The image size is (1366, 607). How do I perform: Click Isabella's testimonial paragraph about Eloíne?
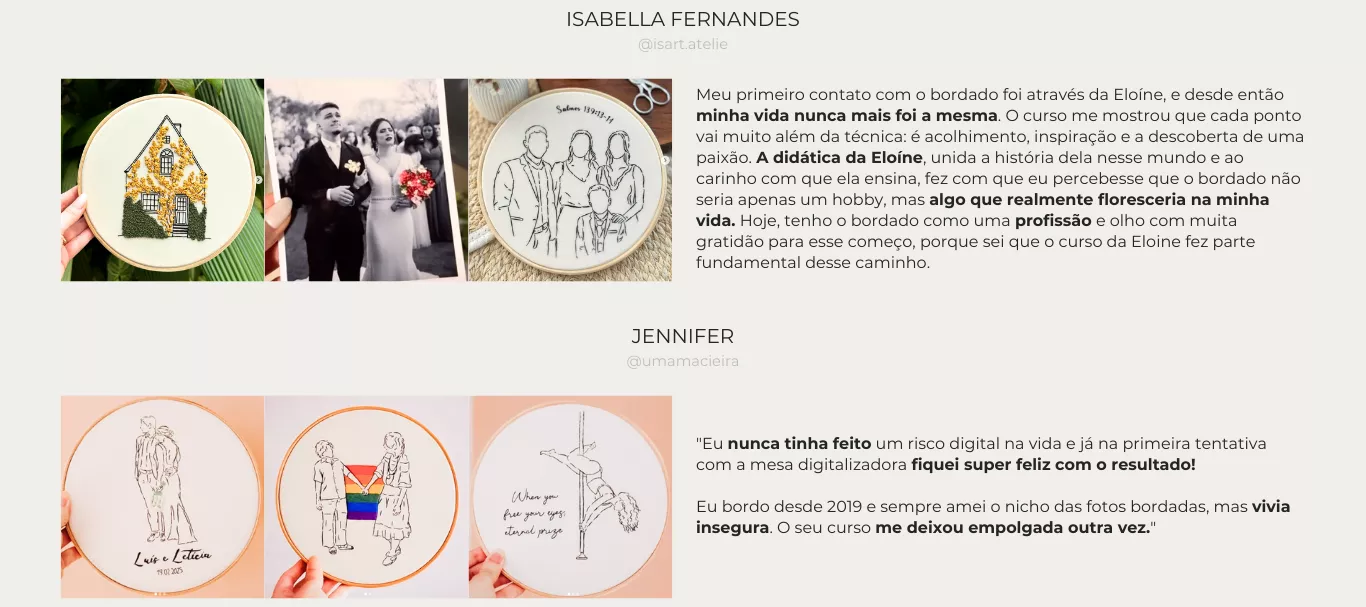pos(1000,179)
